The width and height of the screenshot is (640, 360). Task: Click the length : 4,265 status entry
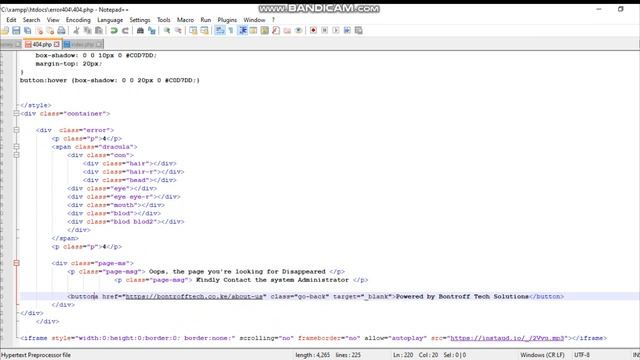(x=313, y=355)
